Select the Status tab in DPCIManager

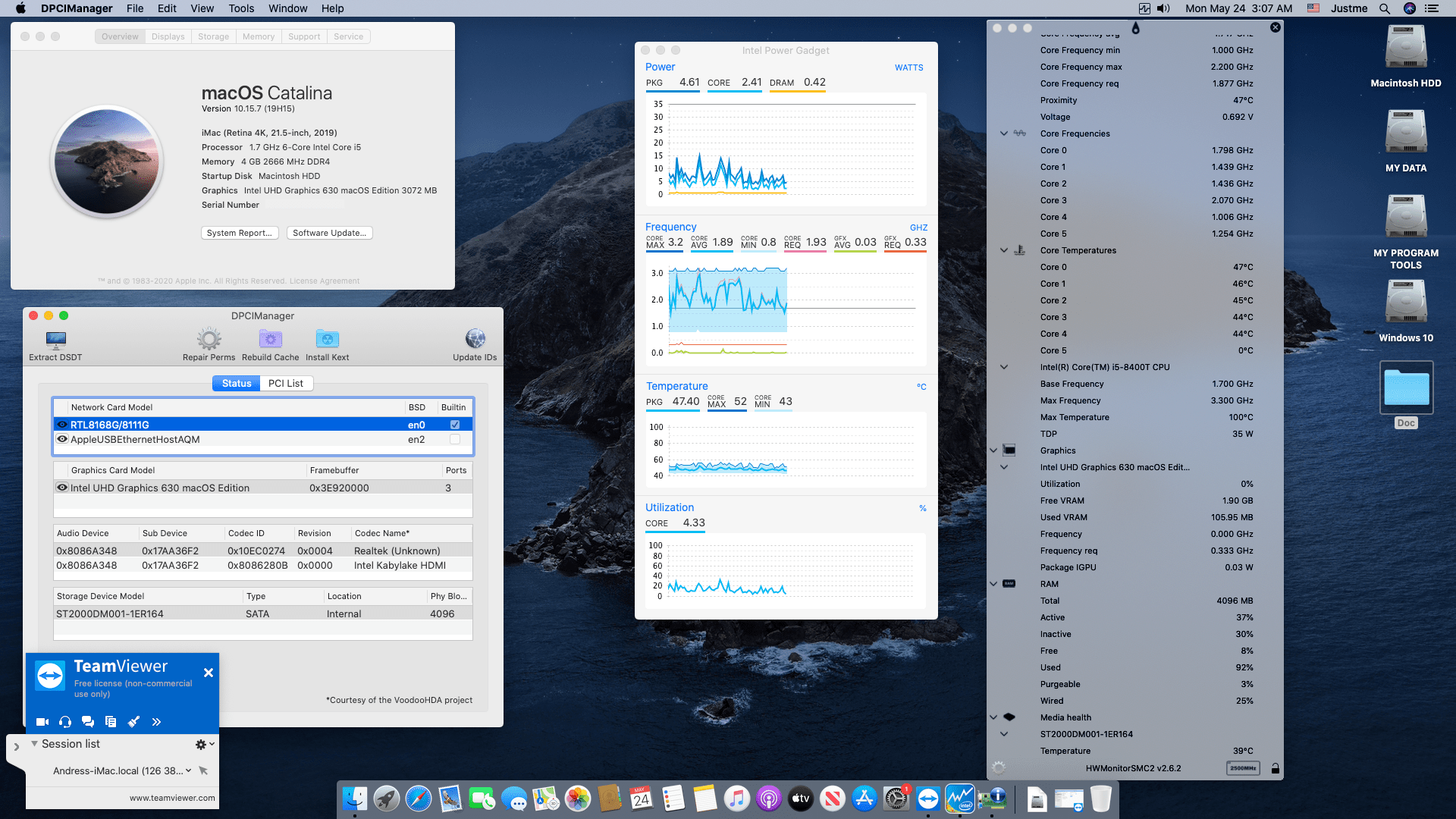click(x=237, y=384)
